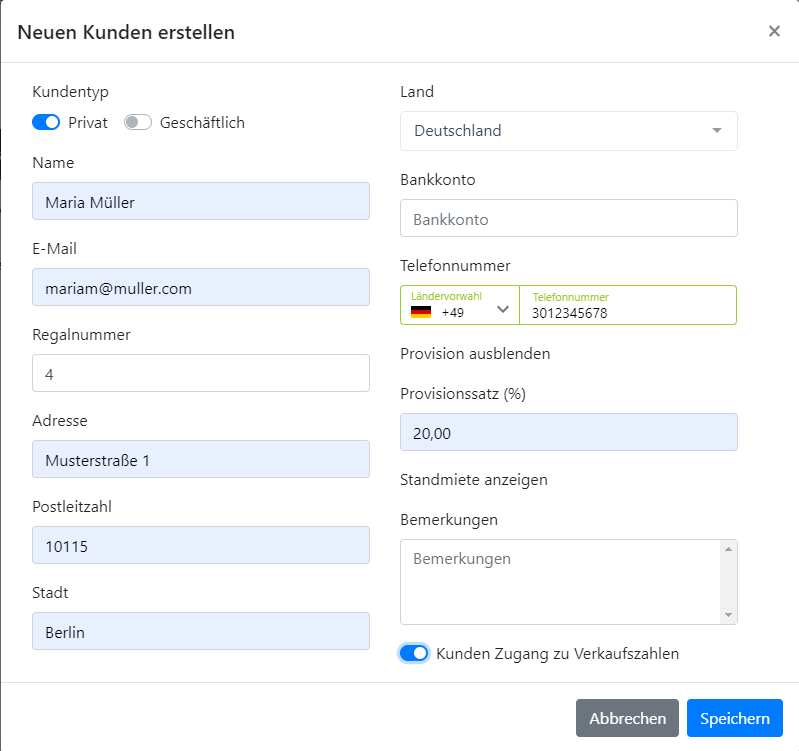This screenshot has width=799, height=751.
Task: Click the German flag icon in Ländervorwahl
Action: click(421, 312)
